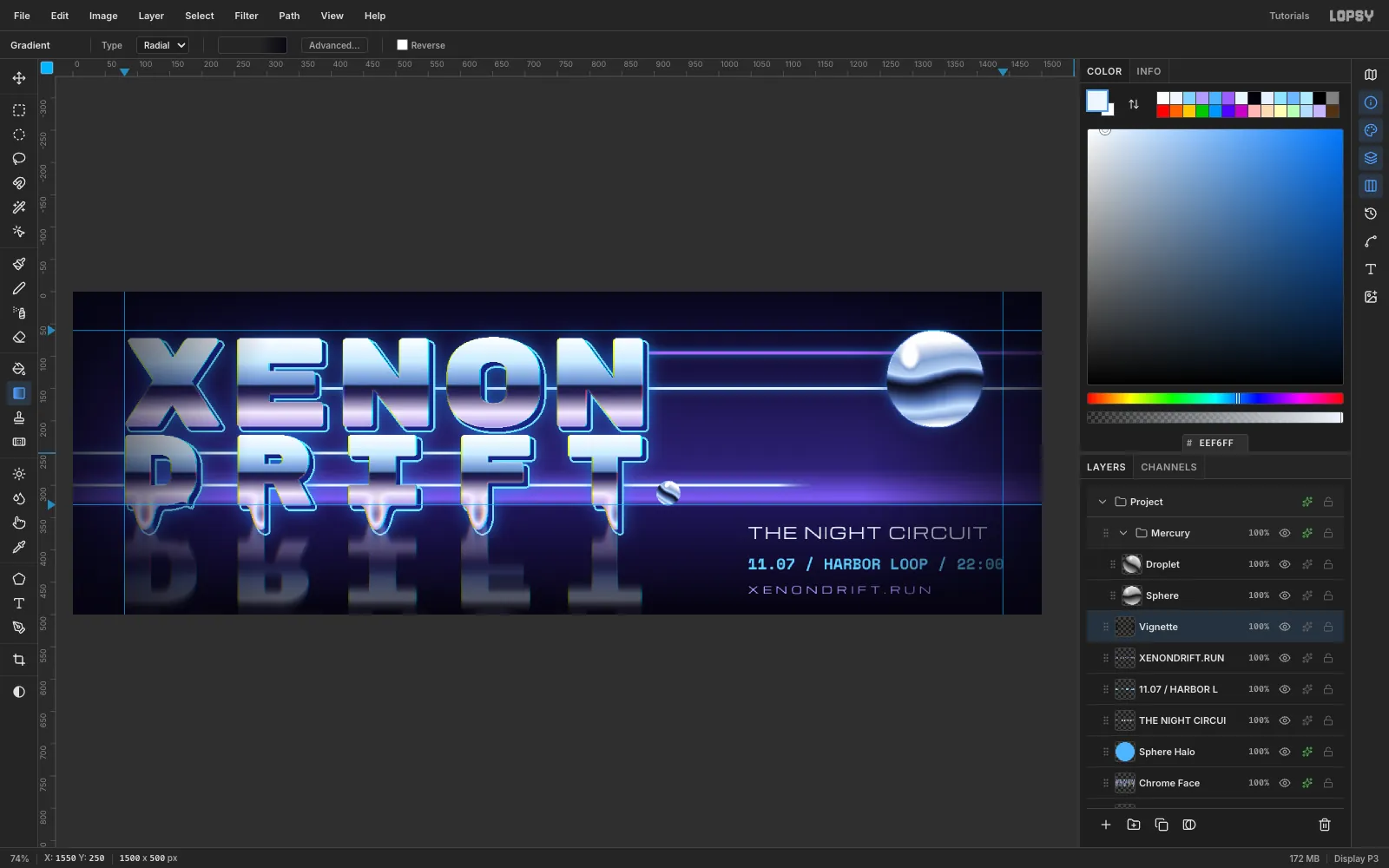The width and height of the screenshot is (1389, 868).
Task: Click the hex color input field
Action: point(1215,443)
